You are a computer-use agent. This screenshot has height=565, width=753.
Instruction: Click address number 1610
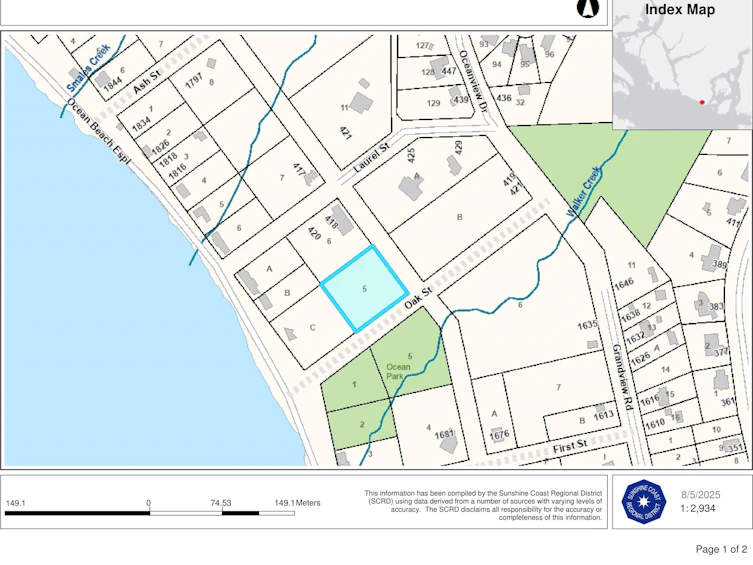[x=655, y=423]
